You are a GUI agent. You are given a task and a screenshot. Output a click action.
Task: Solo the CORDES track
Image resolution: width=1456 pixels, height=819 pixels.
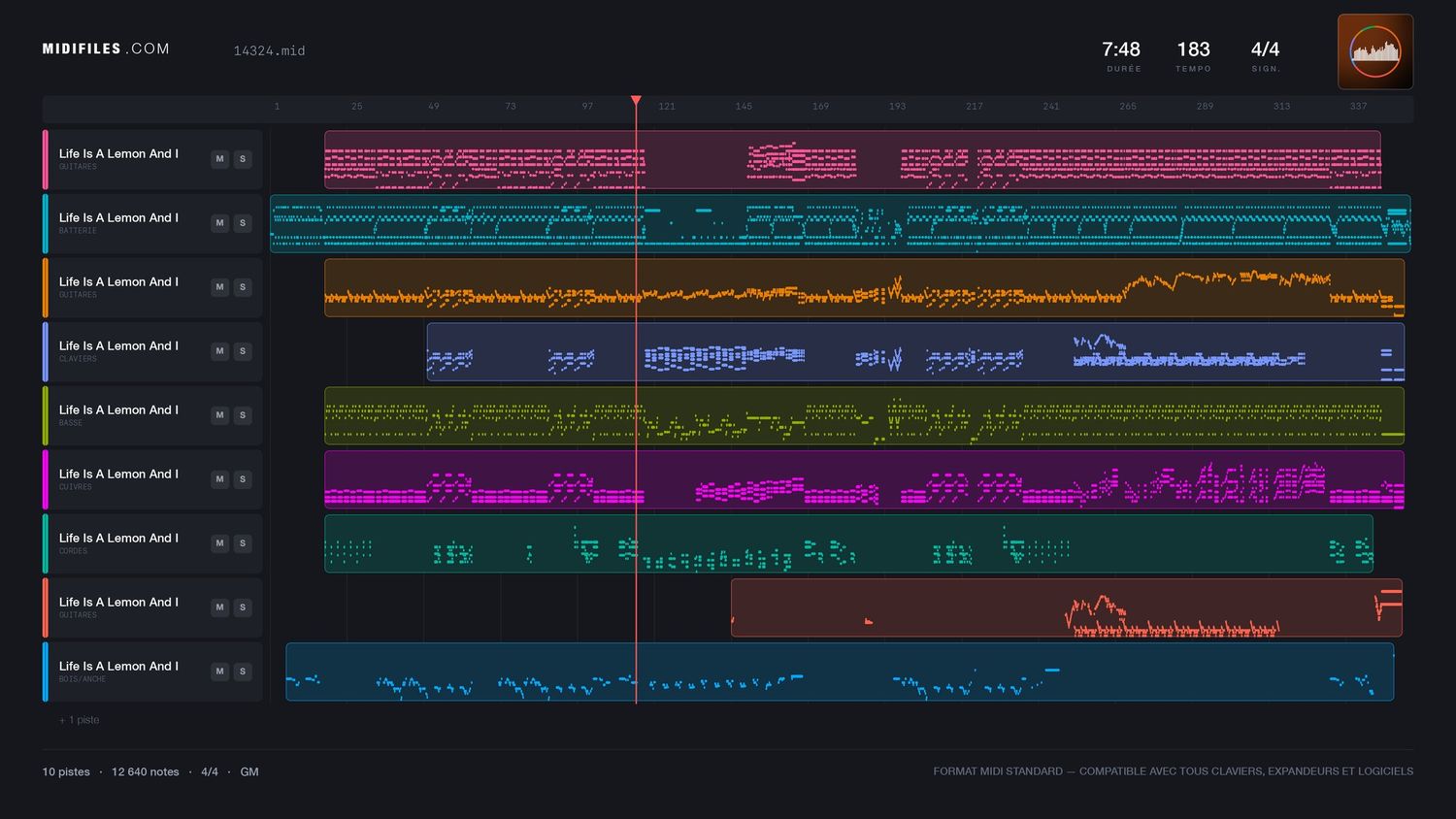click(x=243, y=543)
